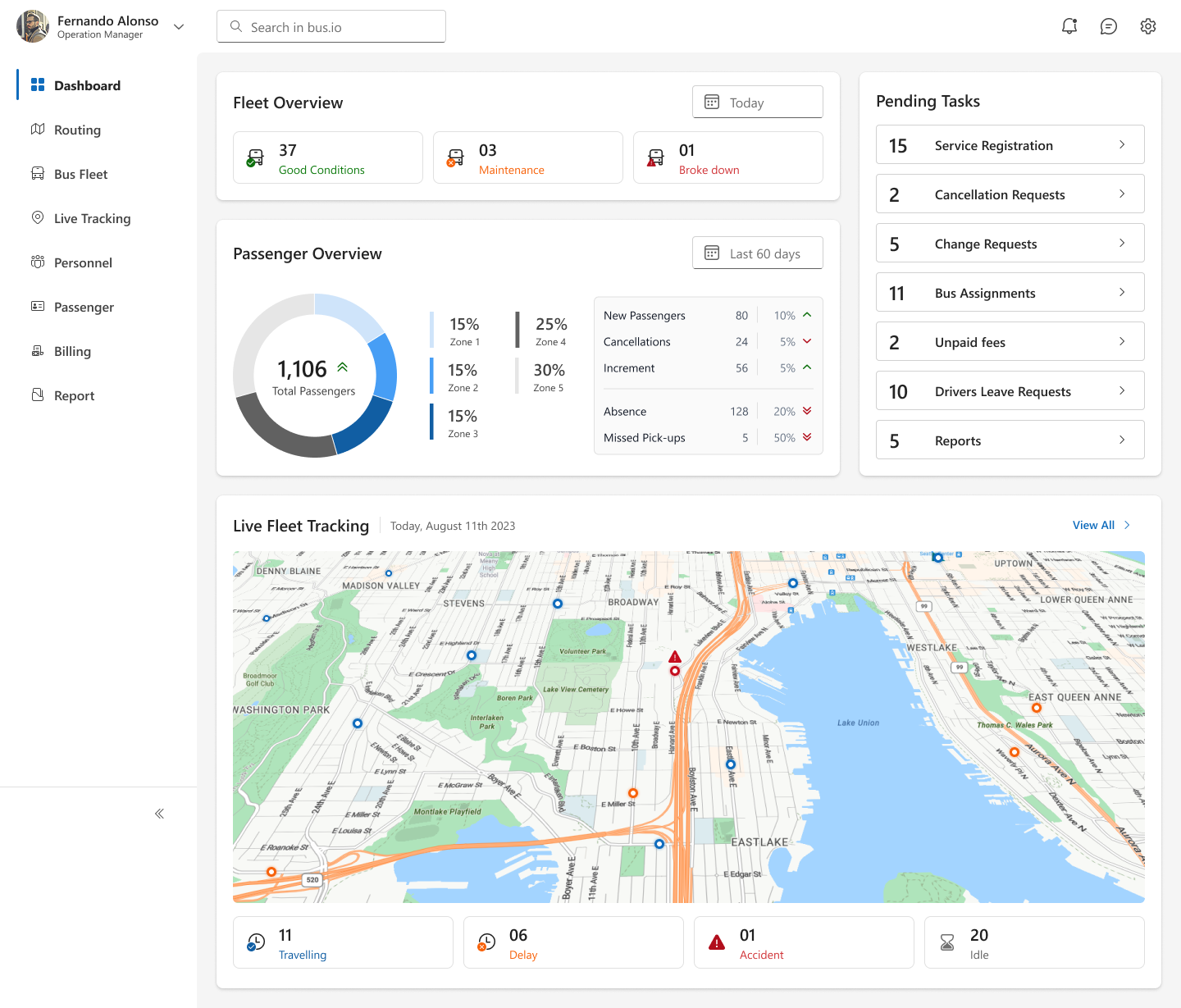This screenshot has height=1008, width=1181.
Task: Click the Idle hourglass icon
Action: tap(947, 942)
